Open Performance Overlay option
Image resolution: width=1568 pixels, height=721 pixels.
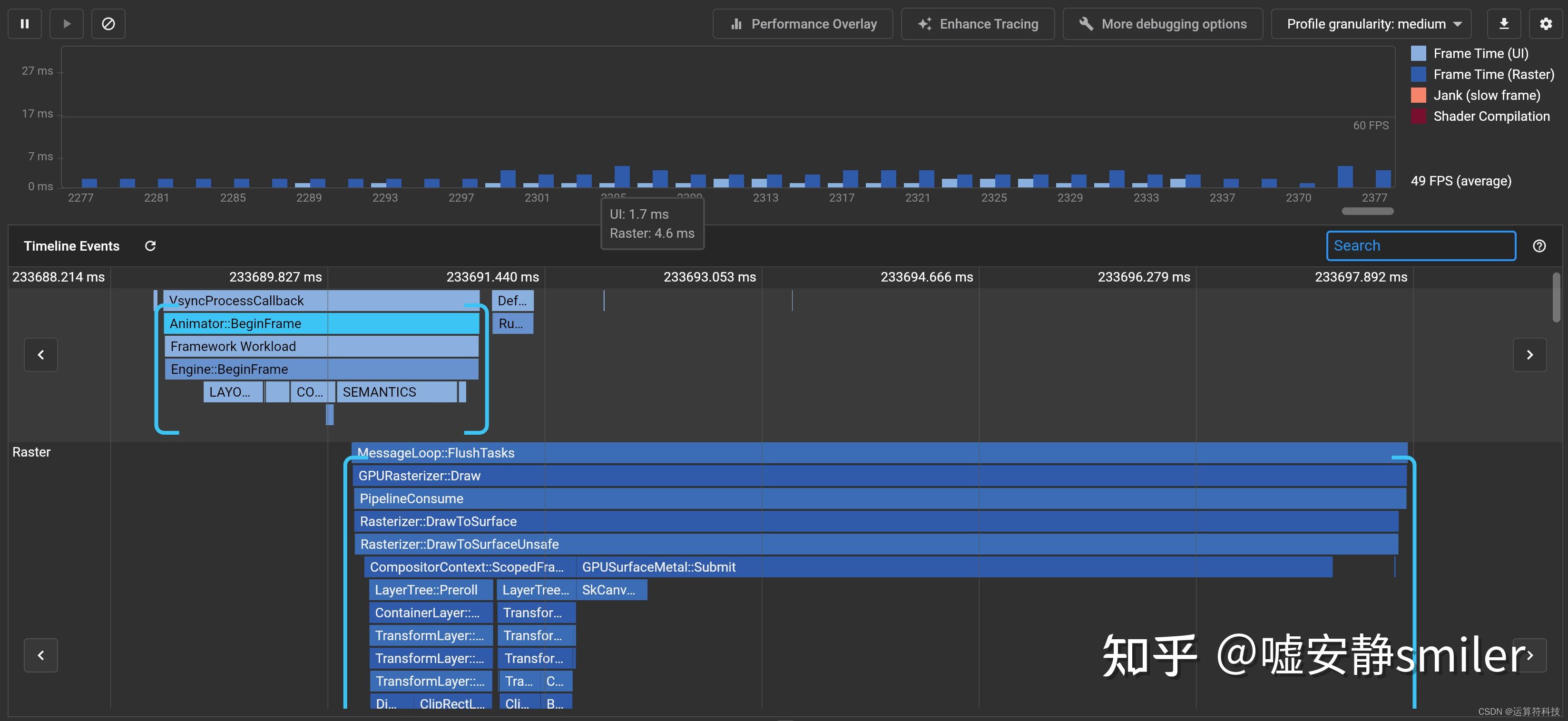click(803, 24)
